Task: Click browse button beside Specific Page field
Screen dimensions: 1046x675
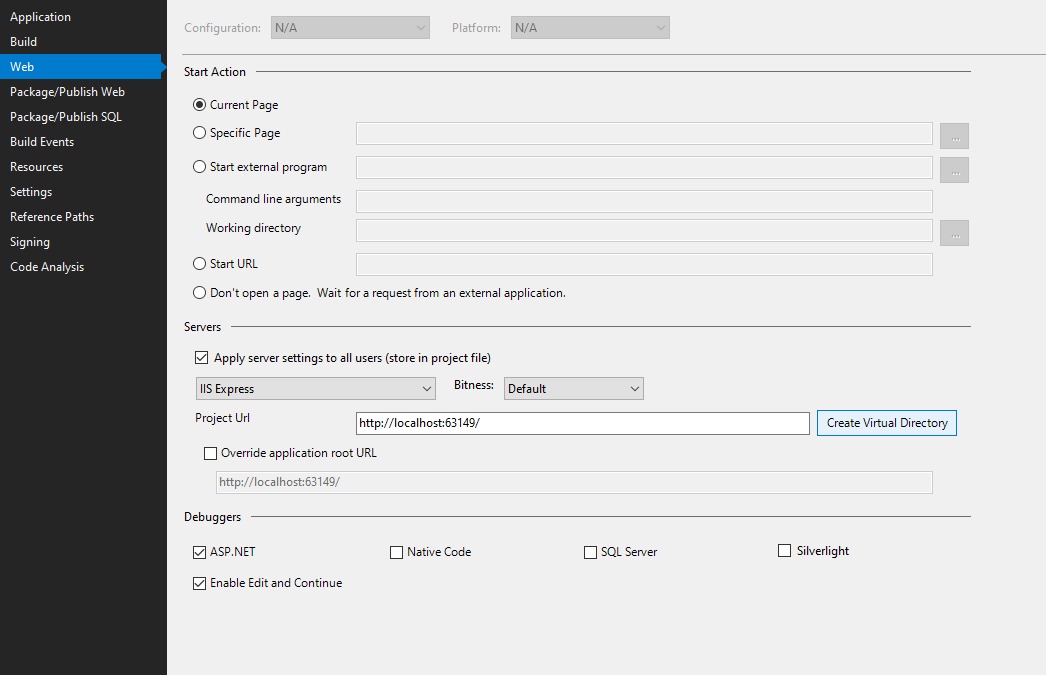Action: coord(954,135)
